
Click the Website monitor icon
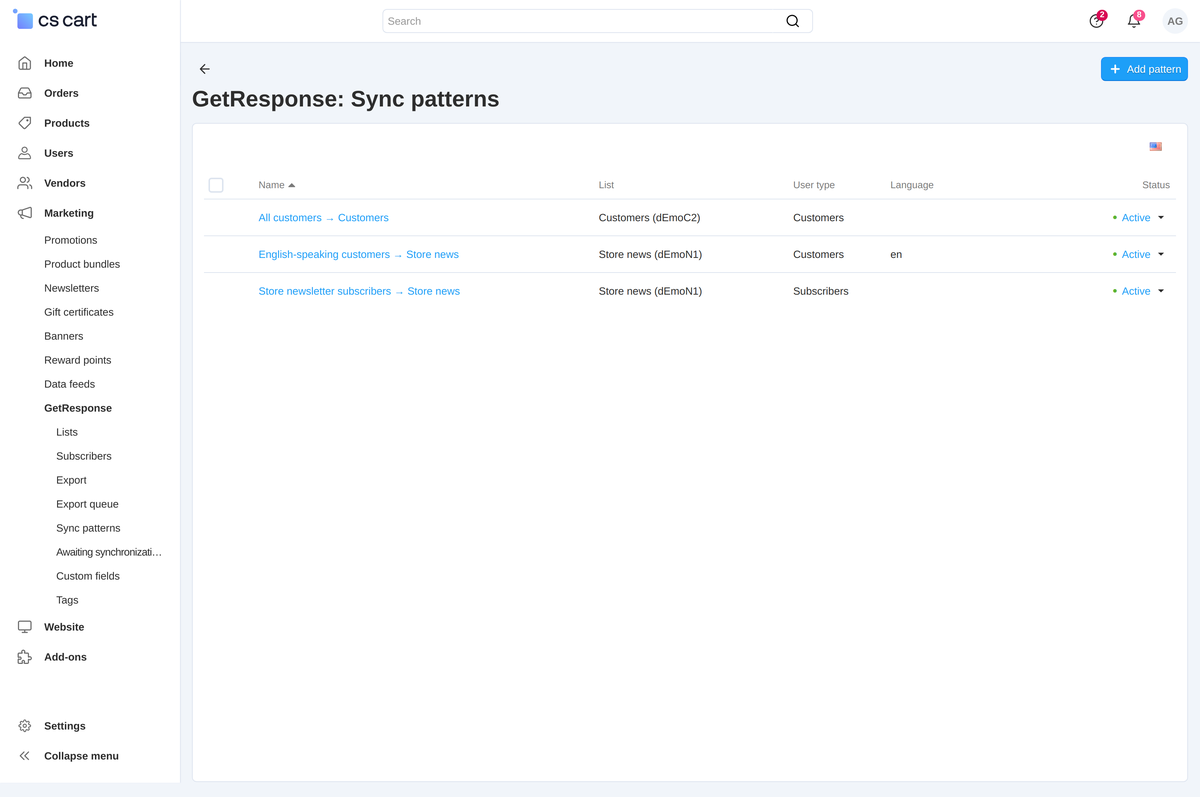click(x=25, y=627)
